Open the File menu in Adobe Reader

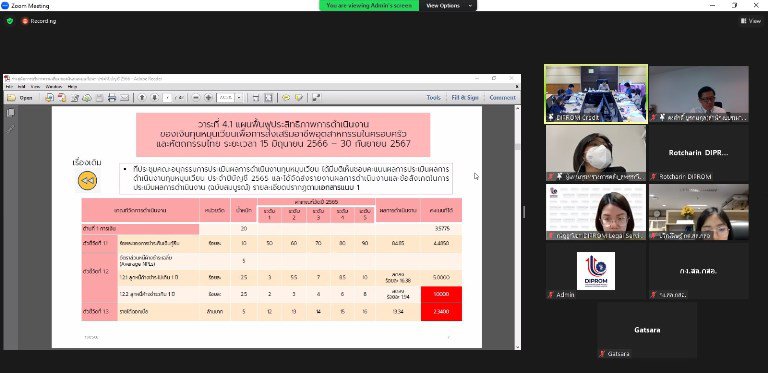click(9, 87)
